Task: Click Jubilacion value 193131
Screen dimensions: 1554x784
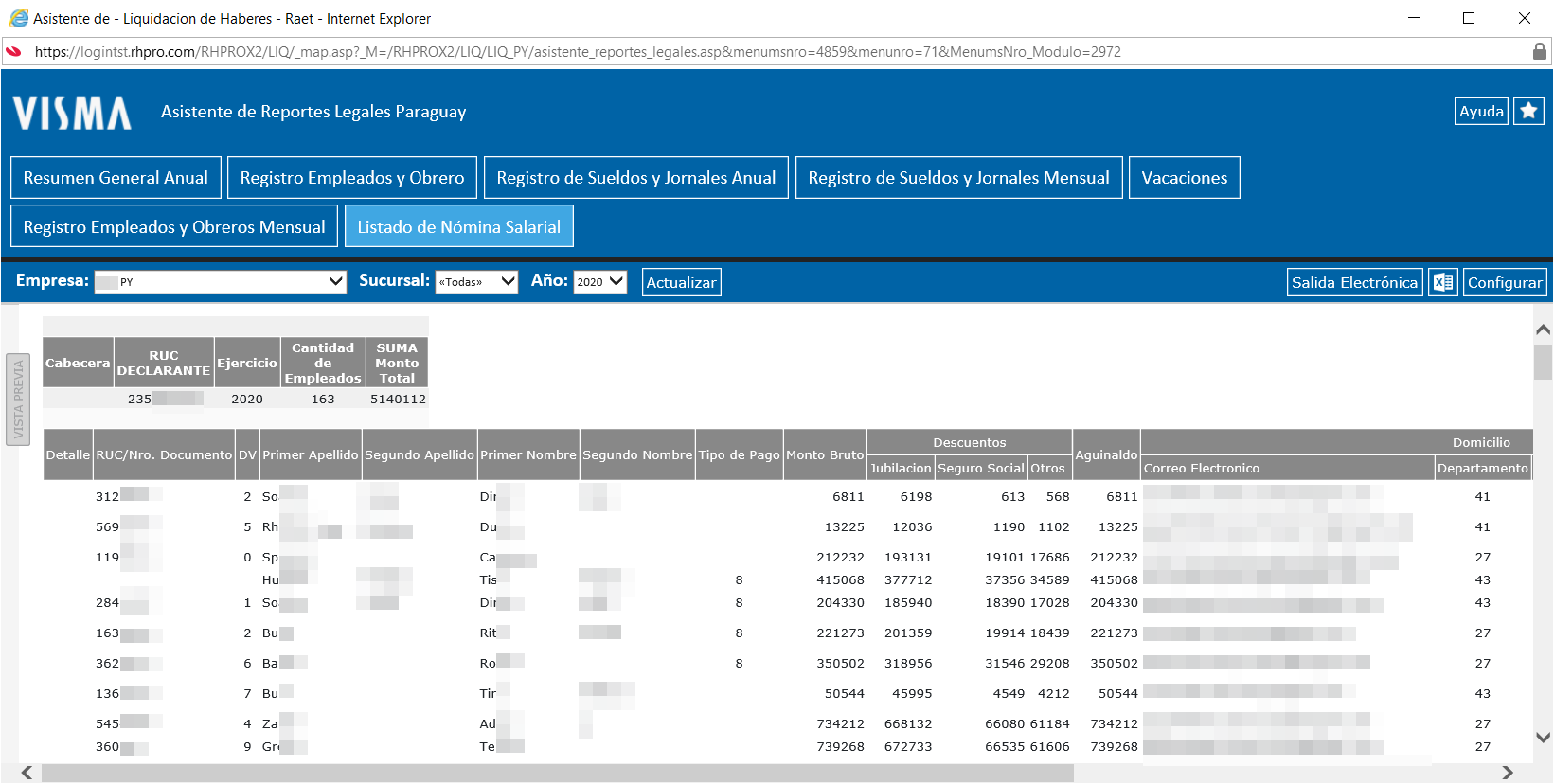Action: [x=908, y=557]
